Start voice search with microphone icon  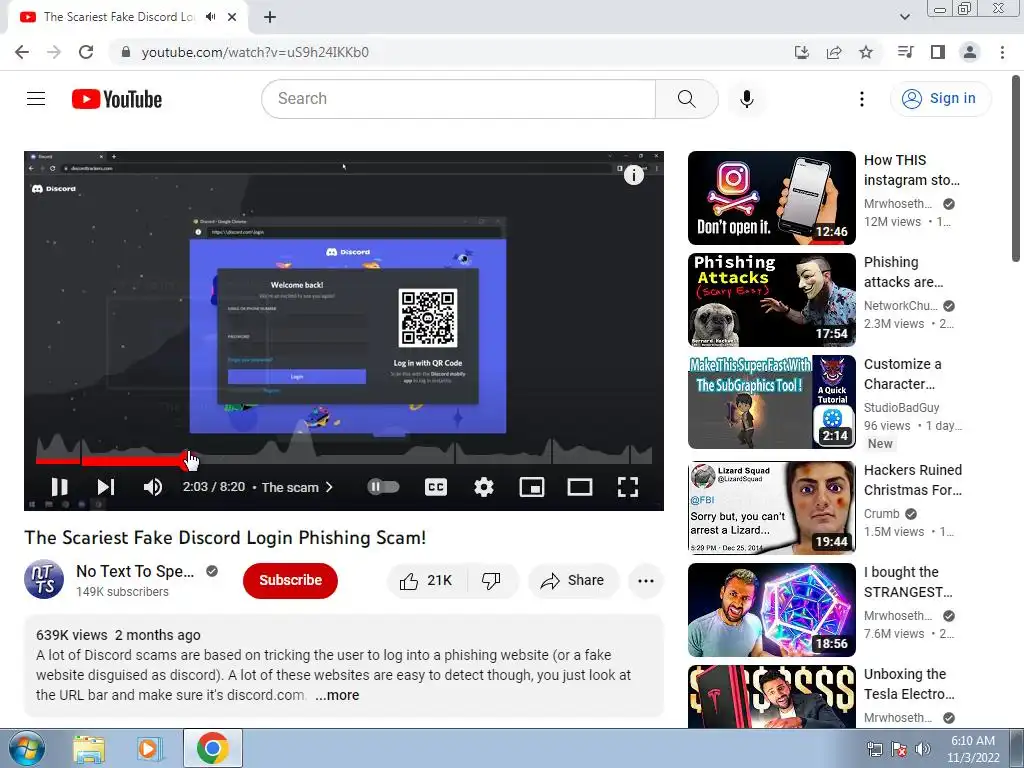click(x=746, y=99)
